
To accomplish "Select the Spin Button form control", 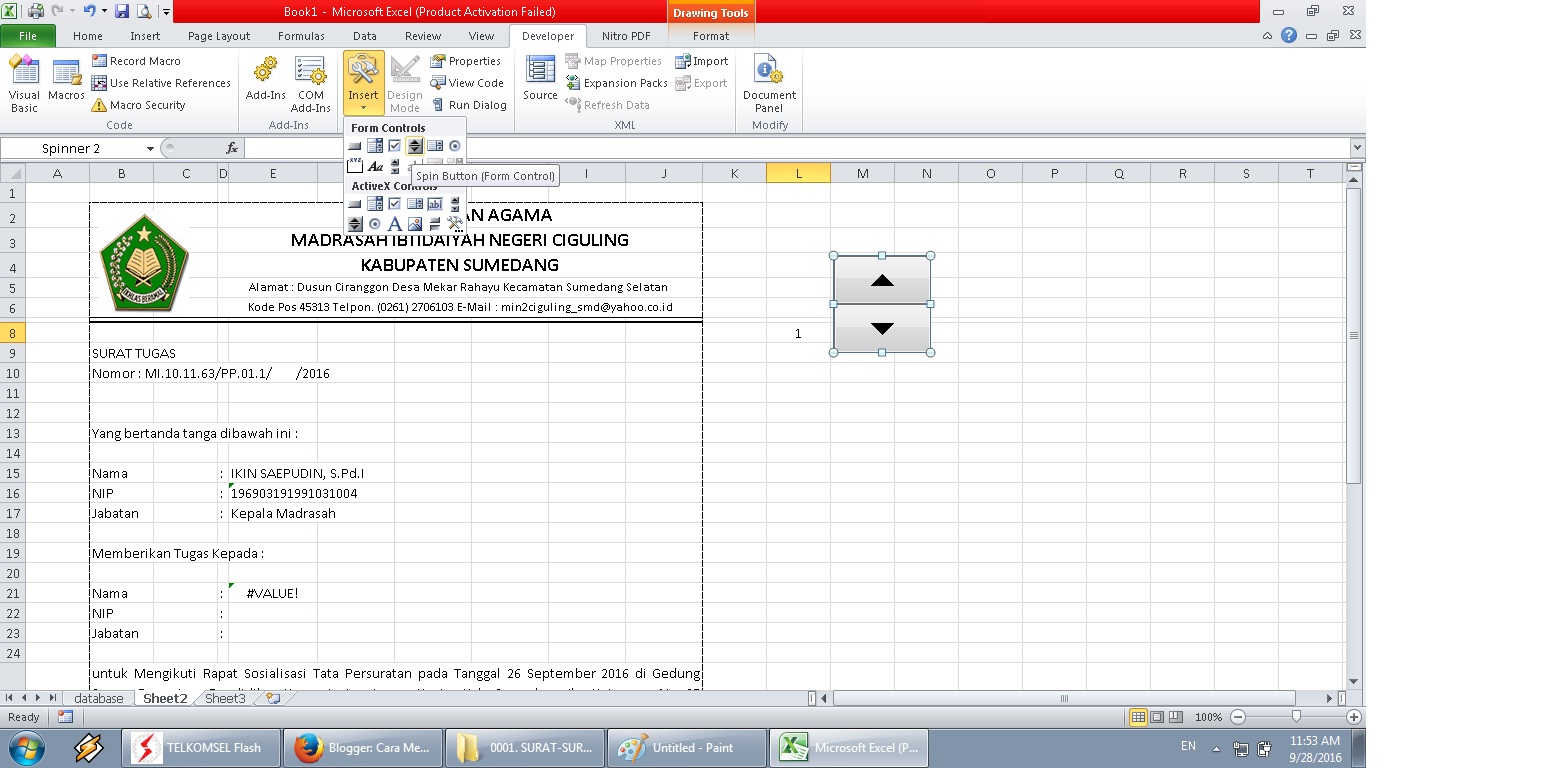I will (414, 145).
